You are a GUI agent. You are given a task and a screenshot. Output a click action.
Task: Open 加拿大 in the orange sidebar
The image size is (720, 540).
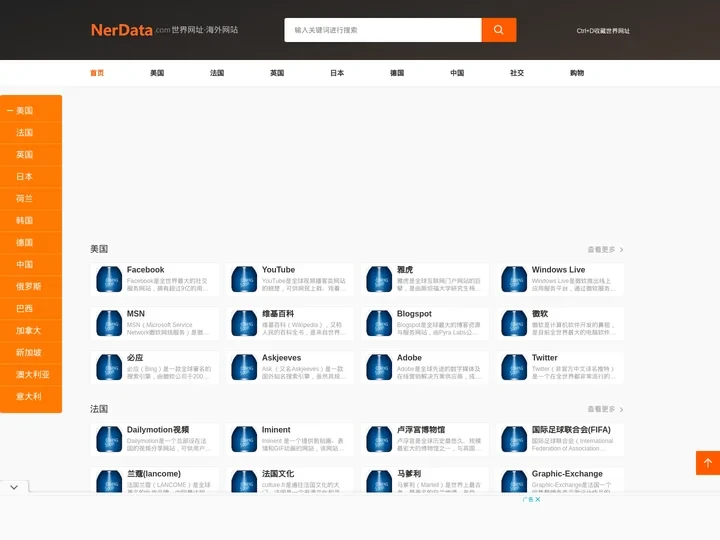point(31,331)
